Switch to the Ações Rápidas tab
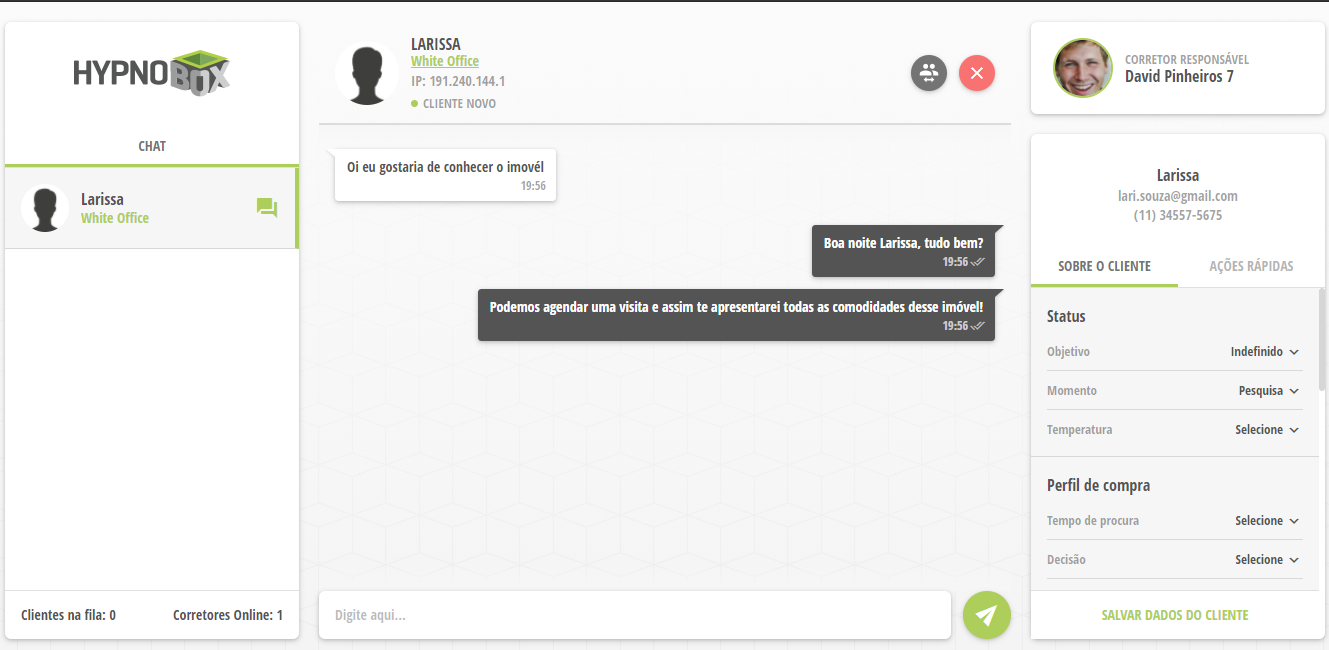The image size is (1329, 650). (1251, 266)
